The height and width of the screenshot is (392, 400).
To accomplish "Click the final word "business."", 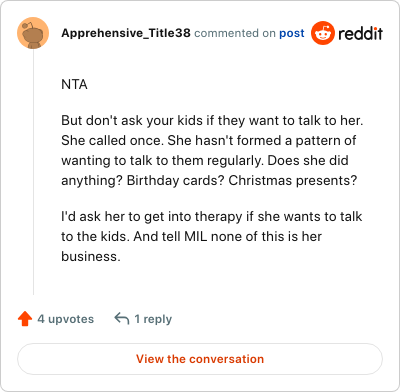I will tap(91, 256).
